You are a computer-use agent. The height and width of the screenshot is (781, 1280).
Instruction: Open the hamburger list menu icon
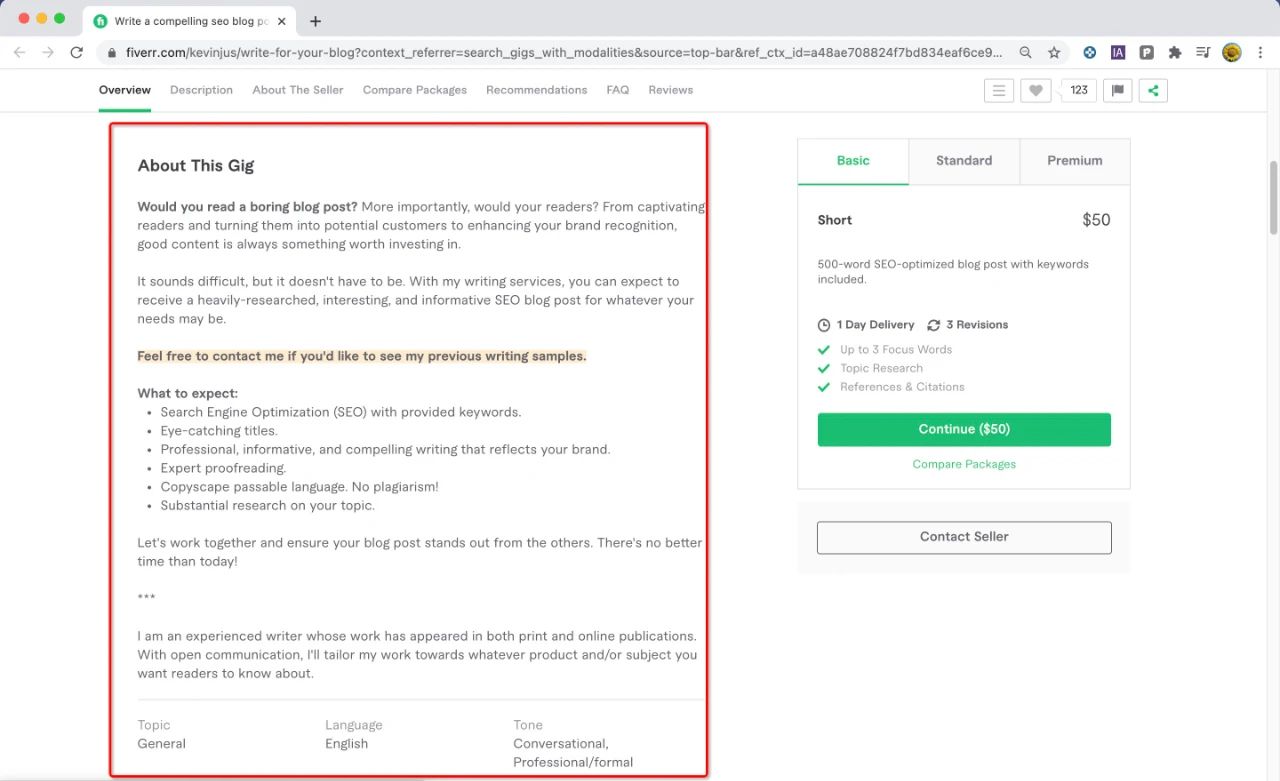[x=998, y=90]
